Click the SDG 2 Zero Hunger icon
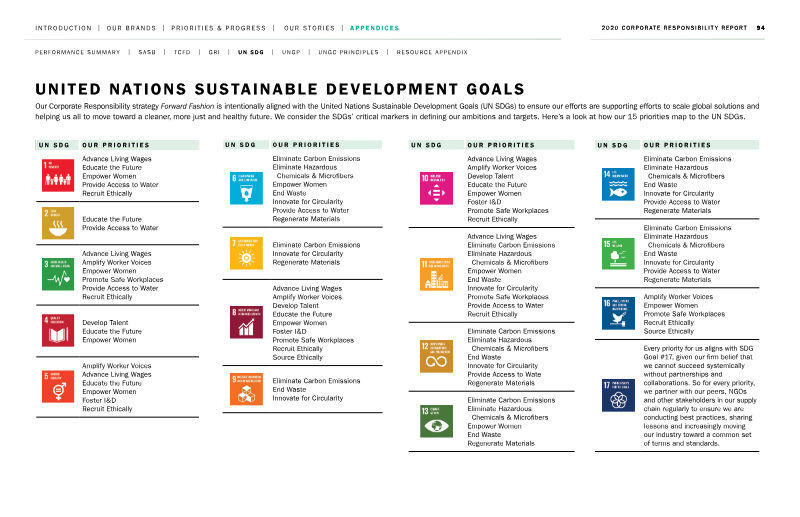Screen dimensions: 800x517 (58, 223)
